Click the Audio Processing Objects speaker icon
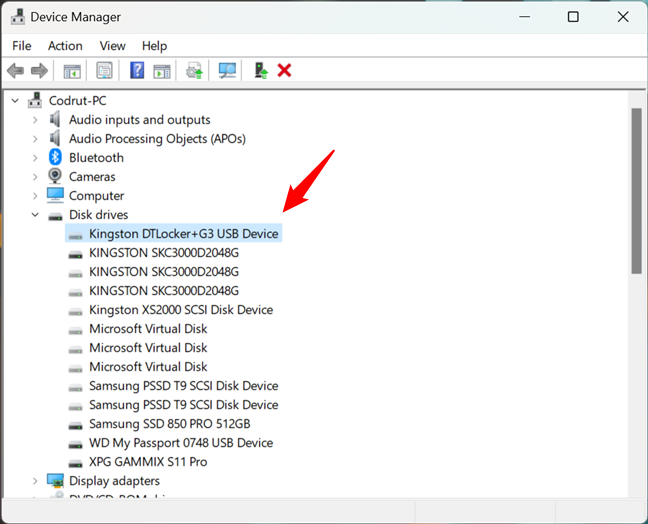The height and width of the screenshot is (524, 648). coord(55,138)
